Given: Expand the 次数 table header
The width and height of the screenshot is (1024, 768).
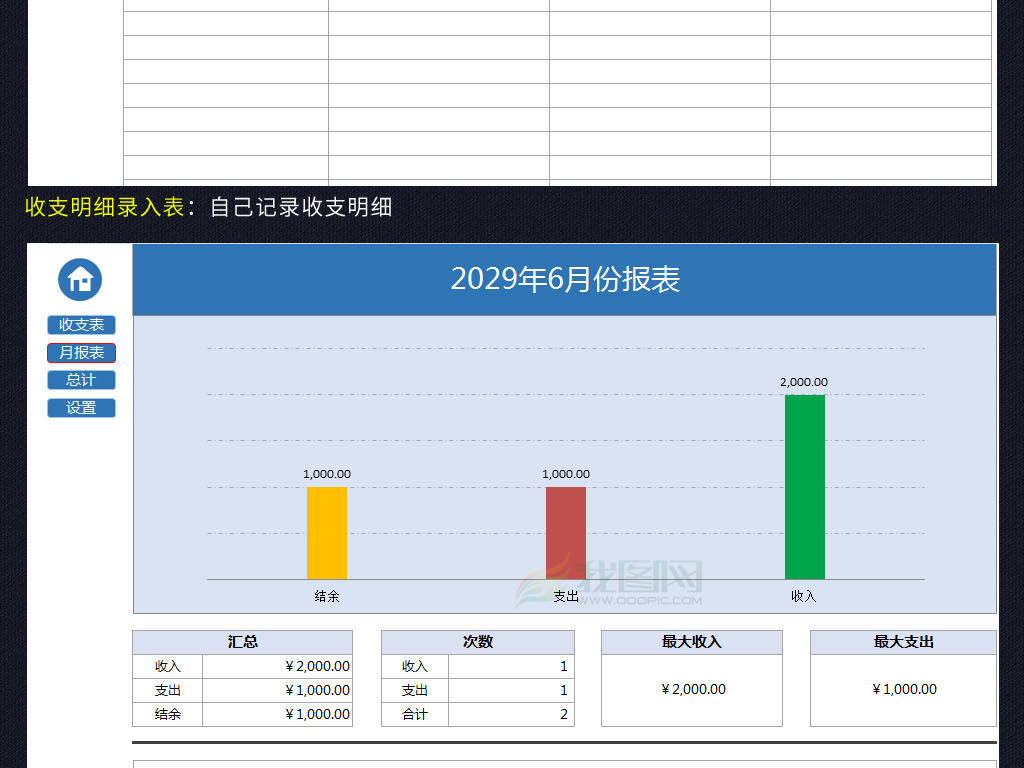Looking at the screenshot, I should pyautogui.click(x=477, y=641).
